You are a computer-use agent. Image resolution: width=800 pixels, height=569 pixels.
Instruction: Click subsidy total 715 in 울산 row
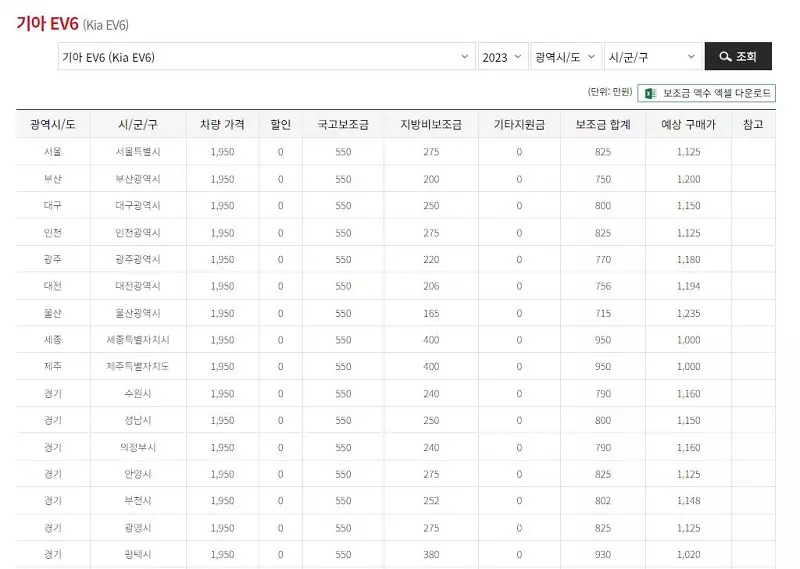[x=603, y=313]
